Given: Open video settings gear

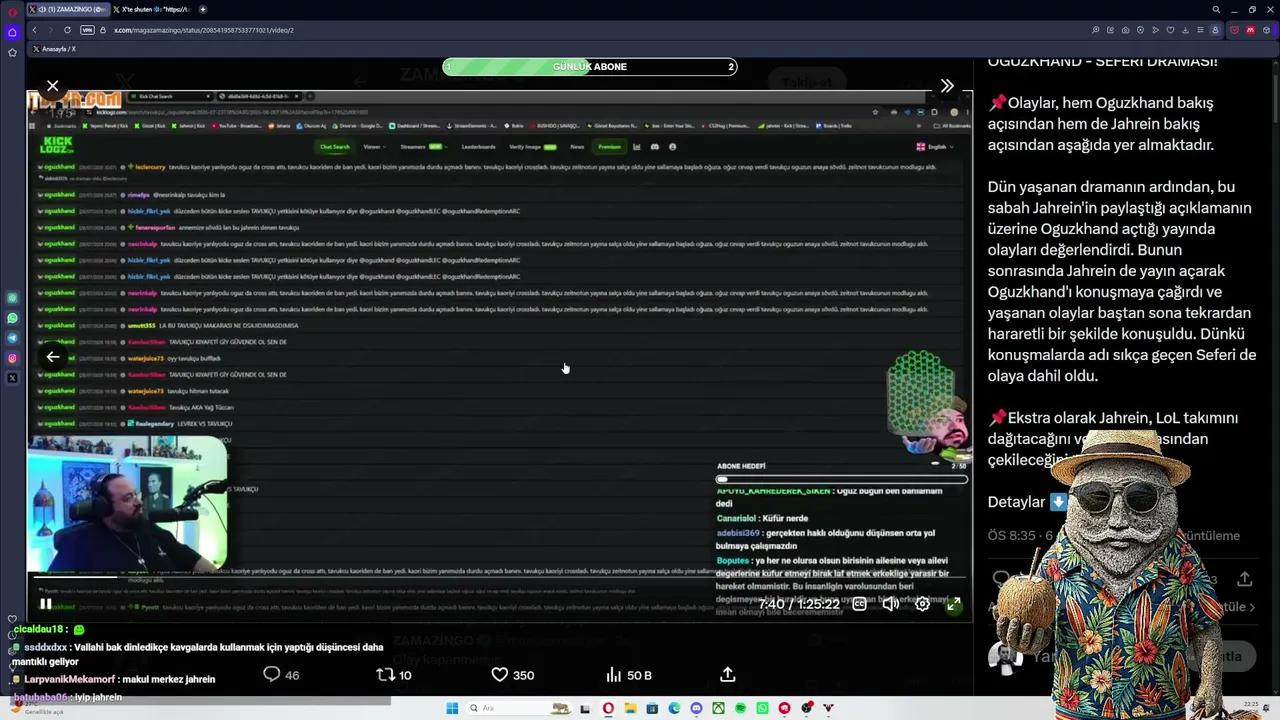Looking at the screenshot, I should (x=922, y=604).
